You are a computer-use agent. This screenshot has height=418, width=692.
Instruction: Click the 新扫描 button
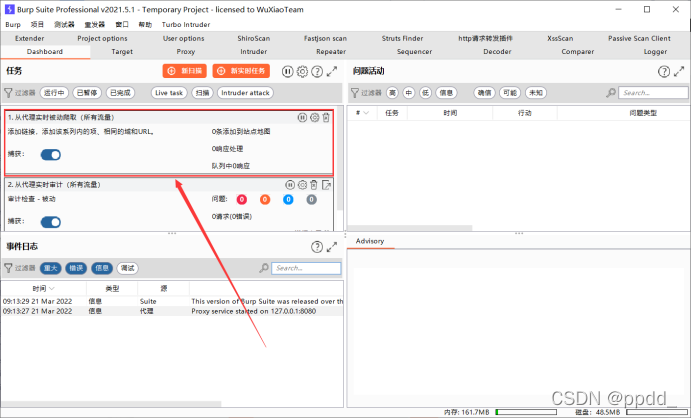click(184, 71)
